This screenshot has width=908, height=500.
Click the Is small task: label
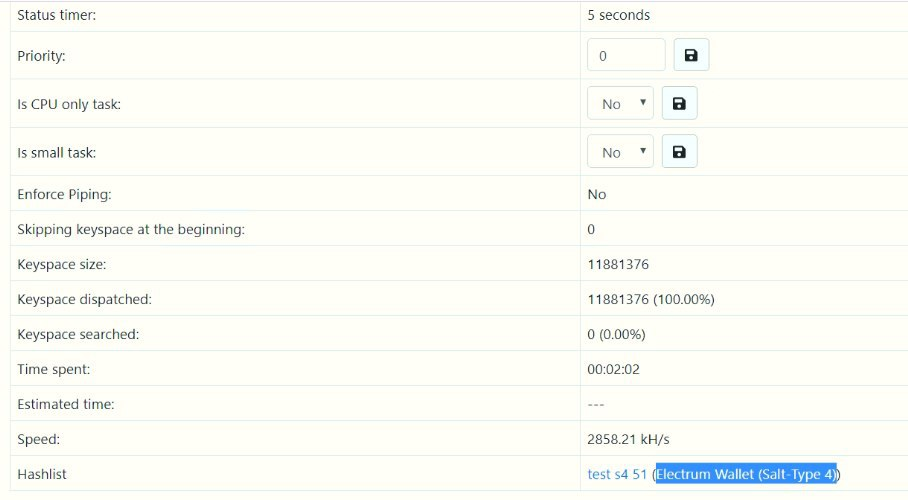(x=56, y=152)
